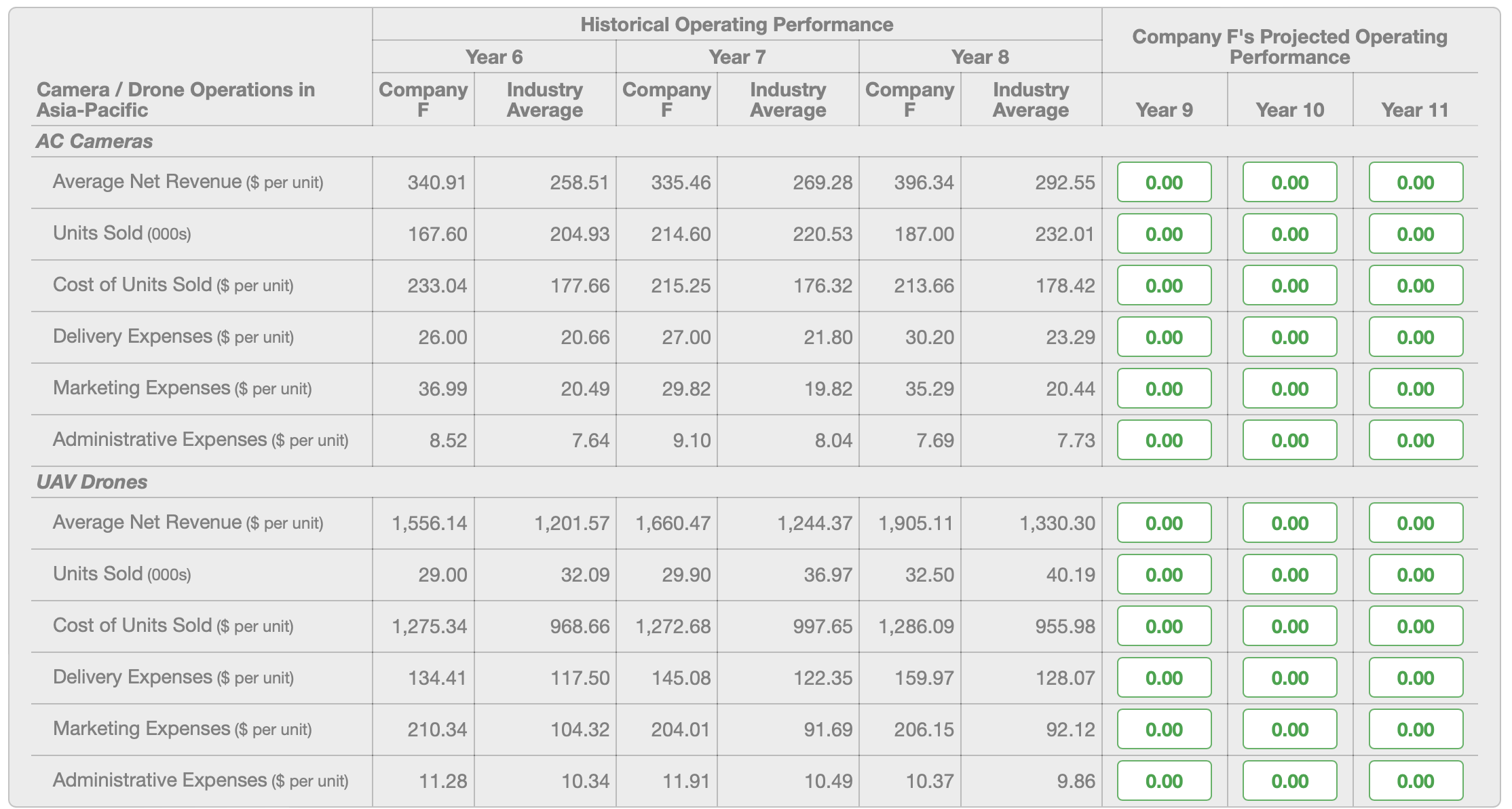The width and height of the screenshot is (1512, 809).
Task: Select AC Cameras Units Sold Year 10 input
Action: tap(1289, 233)
